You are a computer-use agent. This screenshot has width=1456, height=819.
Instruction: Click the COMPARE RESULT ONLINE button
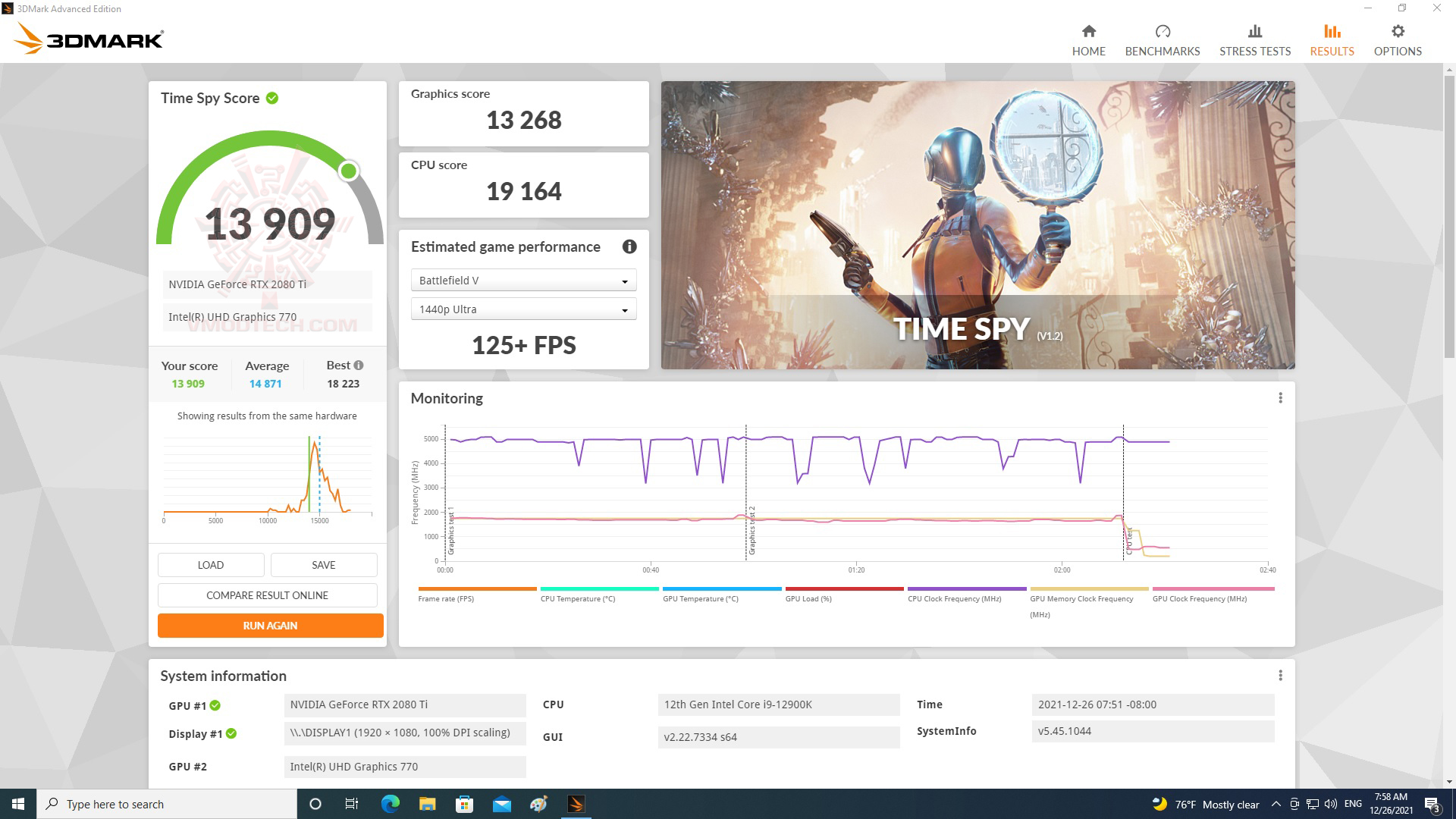point(267,596)
